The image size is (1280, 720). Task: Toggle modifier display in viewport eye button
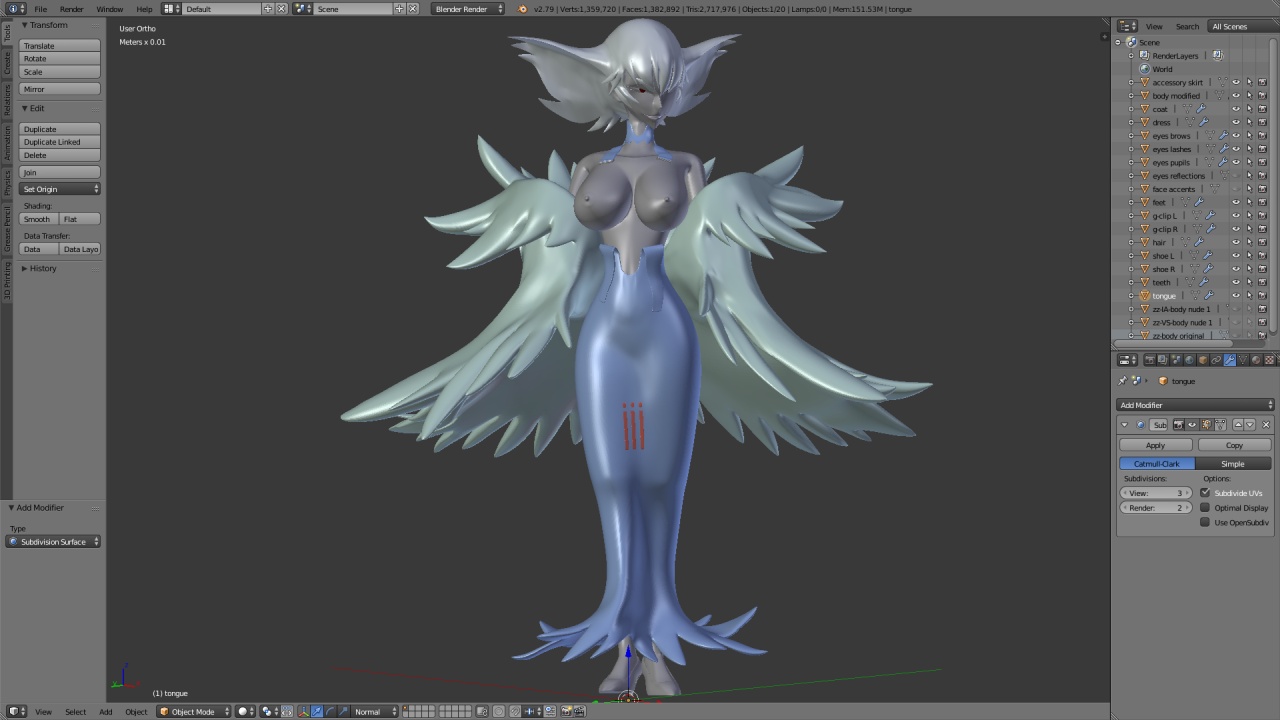tap(1192, 425)
